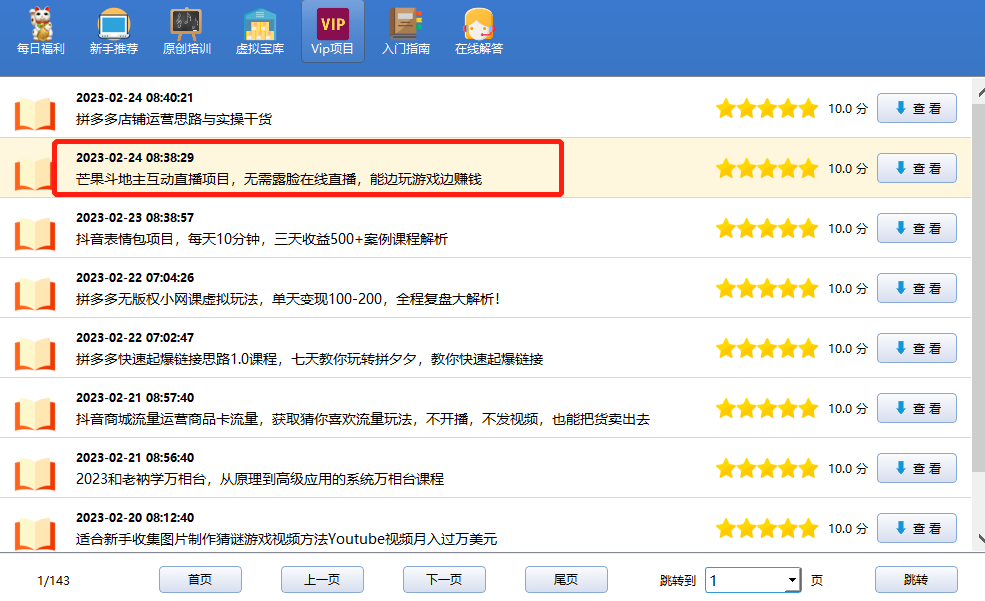The height and width of the screenshot is (601, 985).
Task: Switch to the Vip项目 tab
Action: (332, 31)
